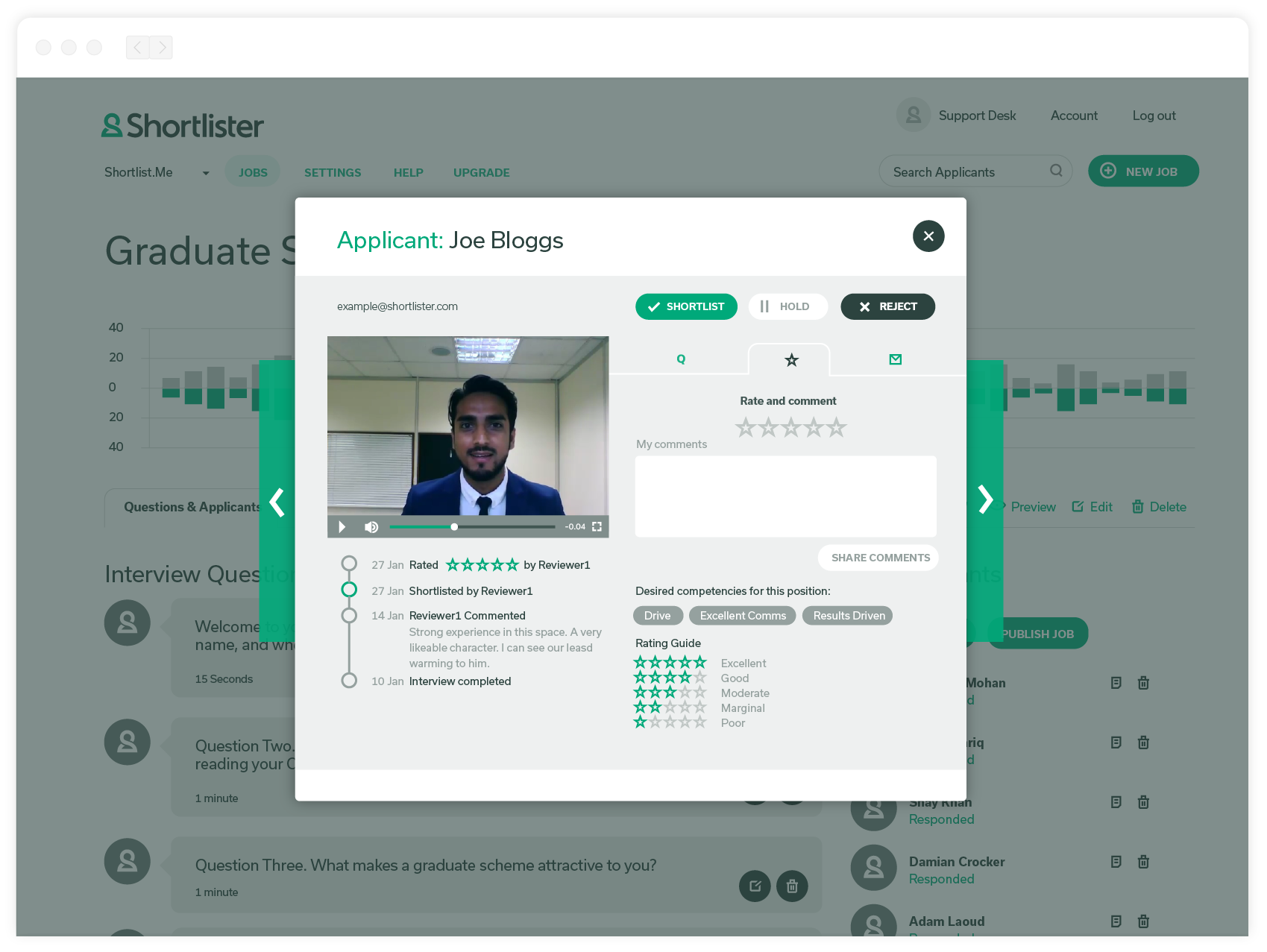Click the Reviewer1 Commented timeline marker
1267x952 pixels.
tap(349, 616)
